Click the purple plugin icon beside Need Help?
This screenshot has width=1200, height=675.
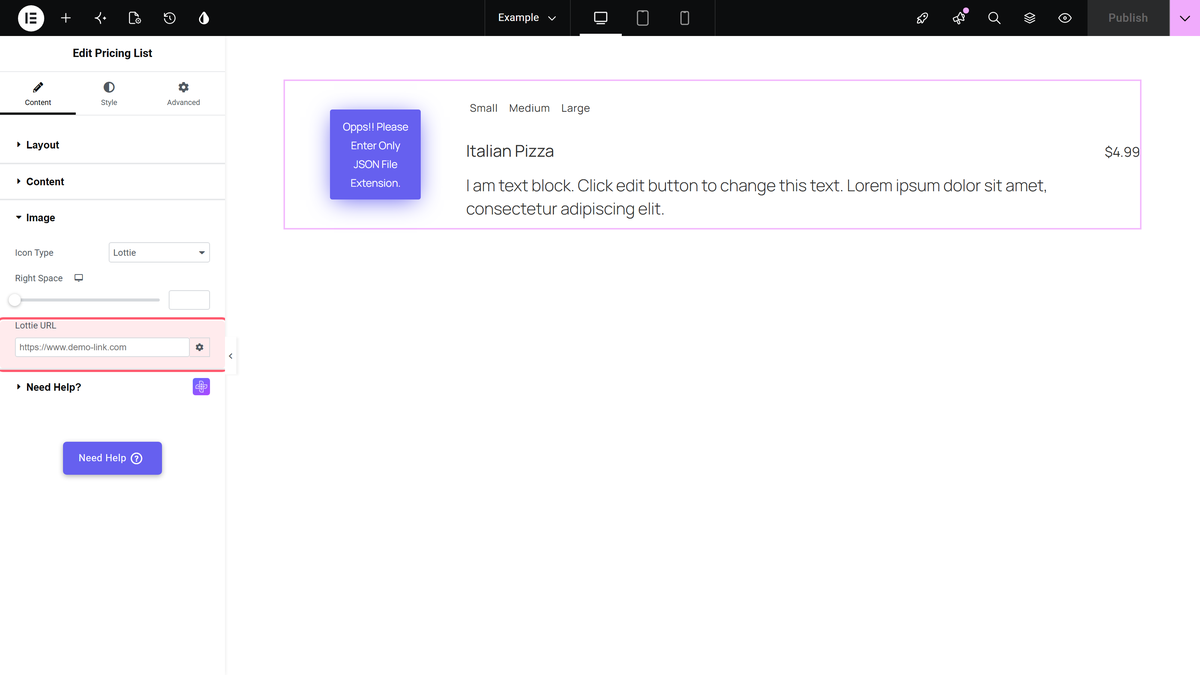click(201, 387)
